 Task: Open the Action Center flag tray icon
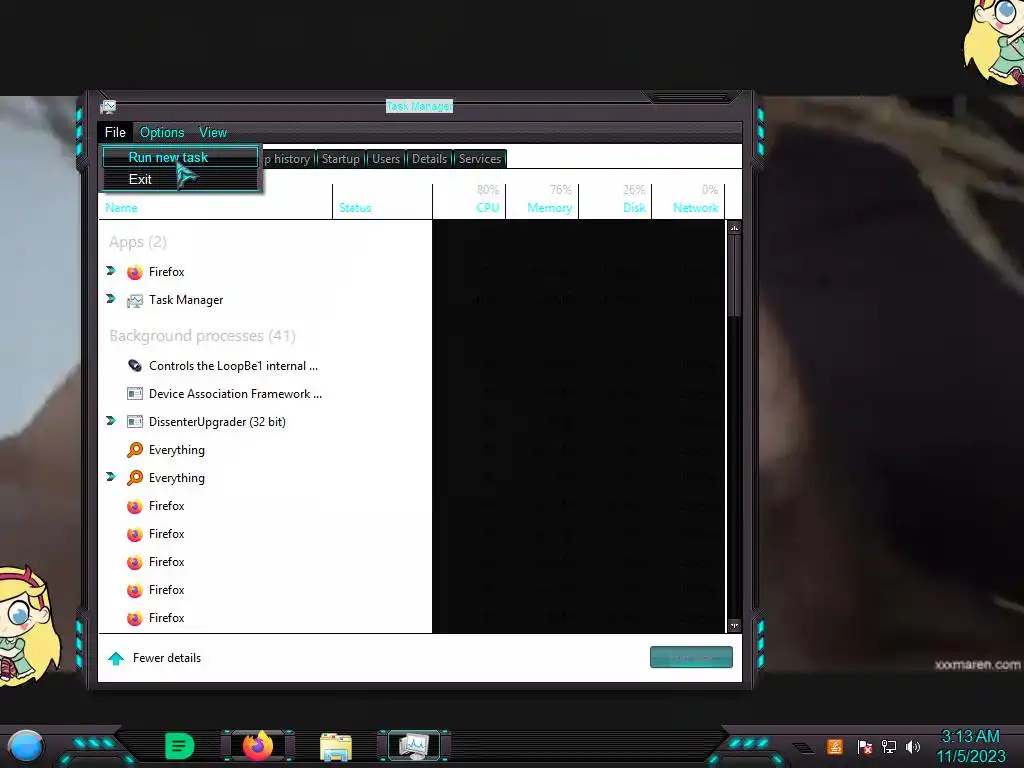pyautogui.click(x=864, y=746)
